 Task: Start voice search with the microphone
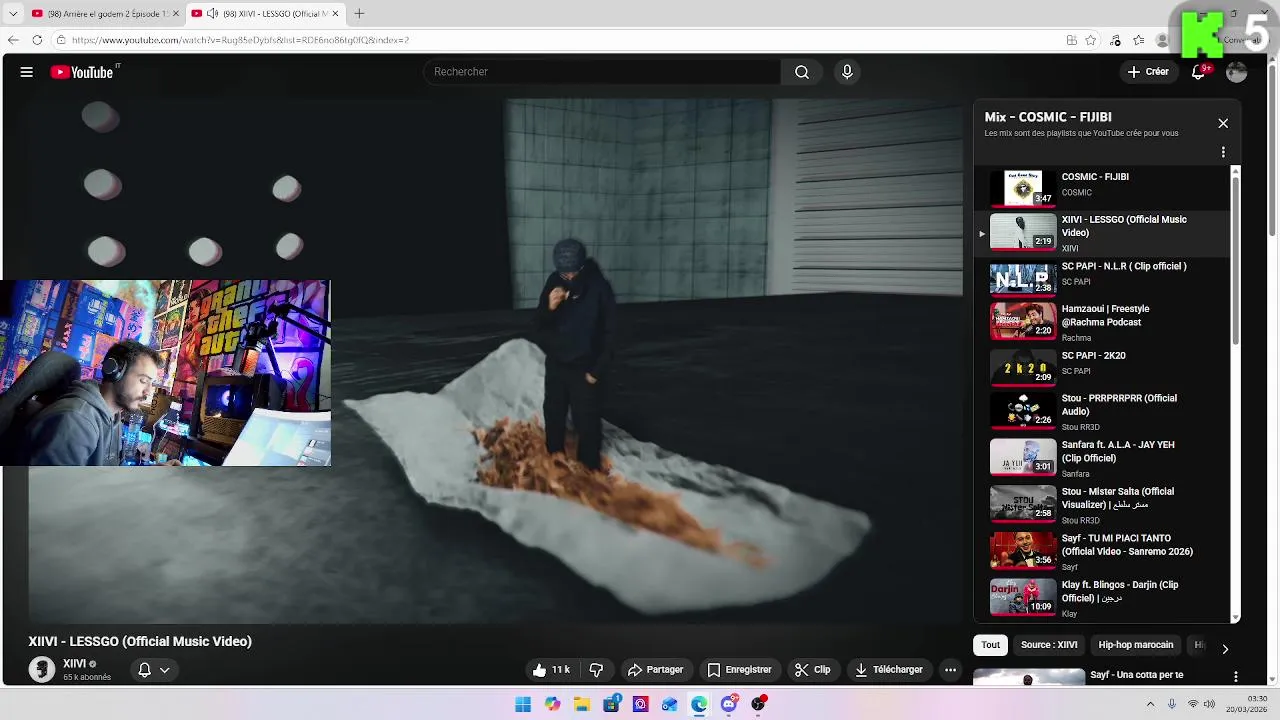pyautogui.click(x=847, y=72)
